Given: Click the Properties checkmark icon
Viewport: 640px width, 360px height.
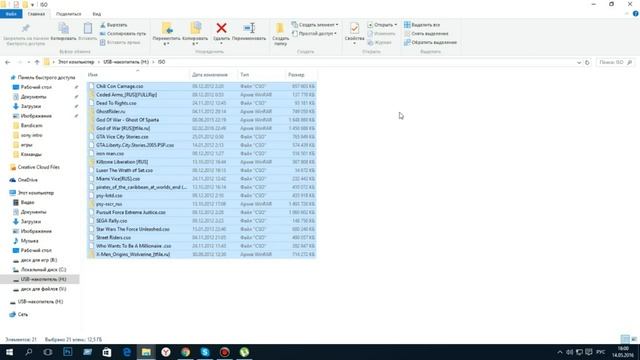Looking at the screenshot, I should (x=354, y=28).
